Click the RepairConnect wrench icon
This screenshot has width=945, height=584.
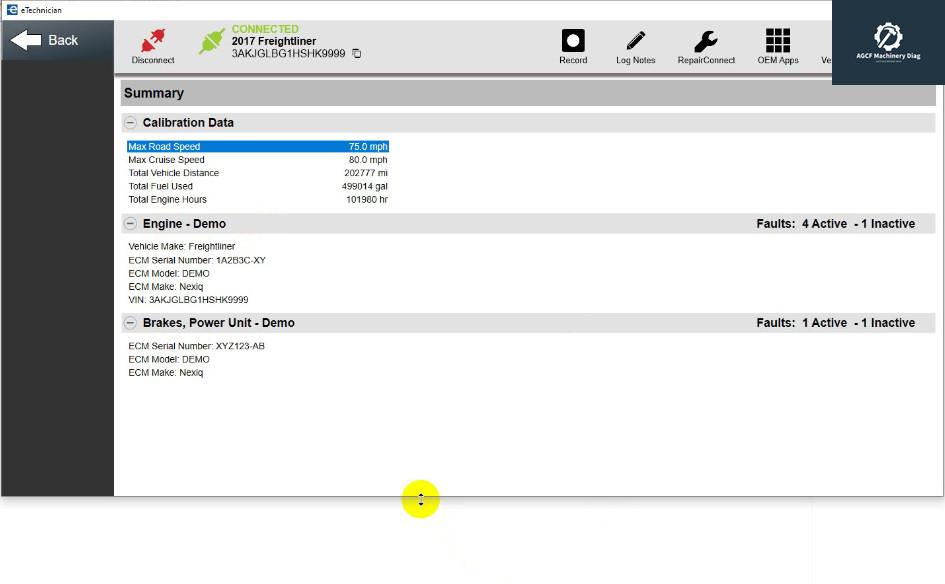click(x=705, y=40)
